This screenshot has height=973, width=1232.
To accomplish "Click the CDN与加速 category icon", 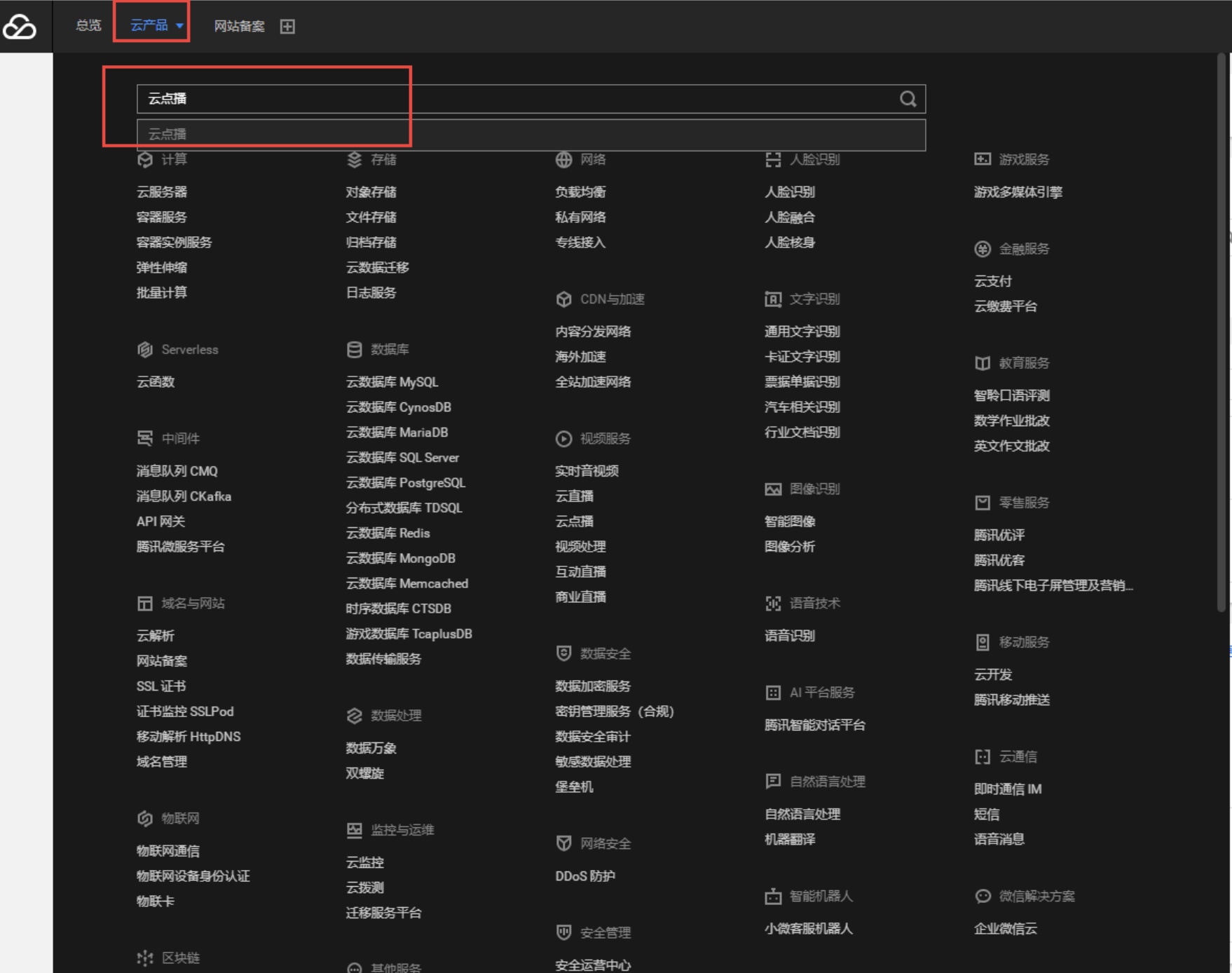I will point(564,299).
